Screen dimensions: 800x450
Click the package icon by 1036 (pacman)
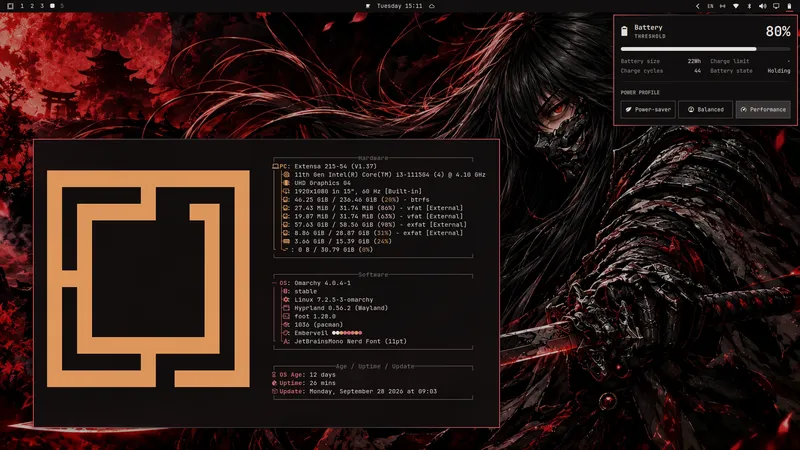click(x=286, y=324)
